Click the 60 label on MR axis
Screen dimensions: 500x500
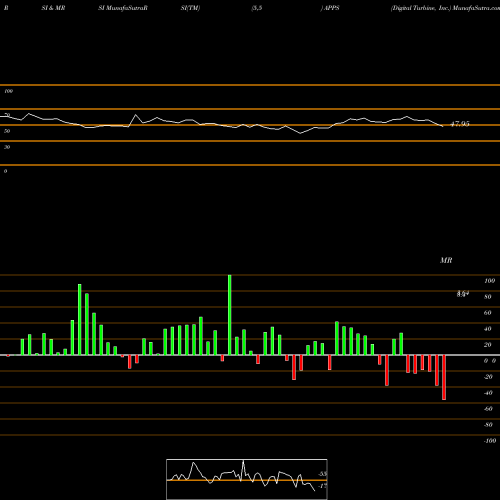(488, 313)
